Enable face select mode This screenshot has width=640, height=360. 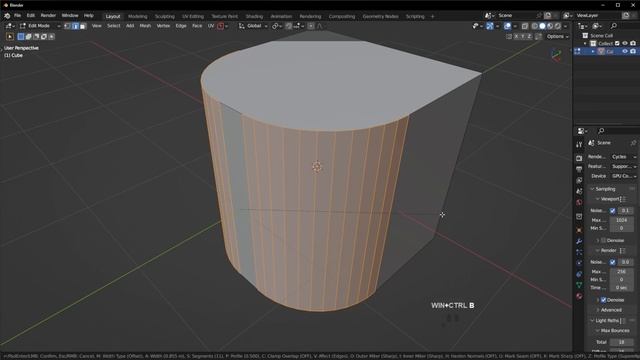[83, 26]
